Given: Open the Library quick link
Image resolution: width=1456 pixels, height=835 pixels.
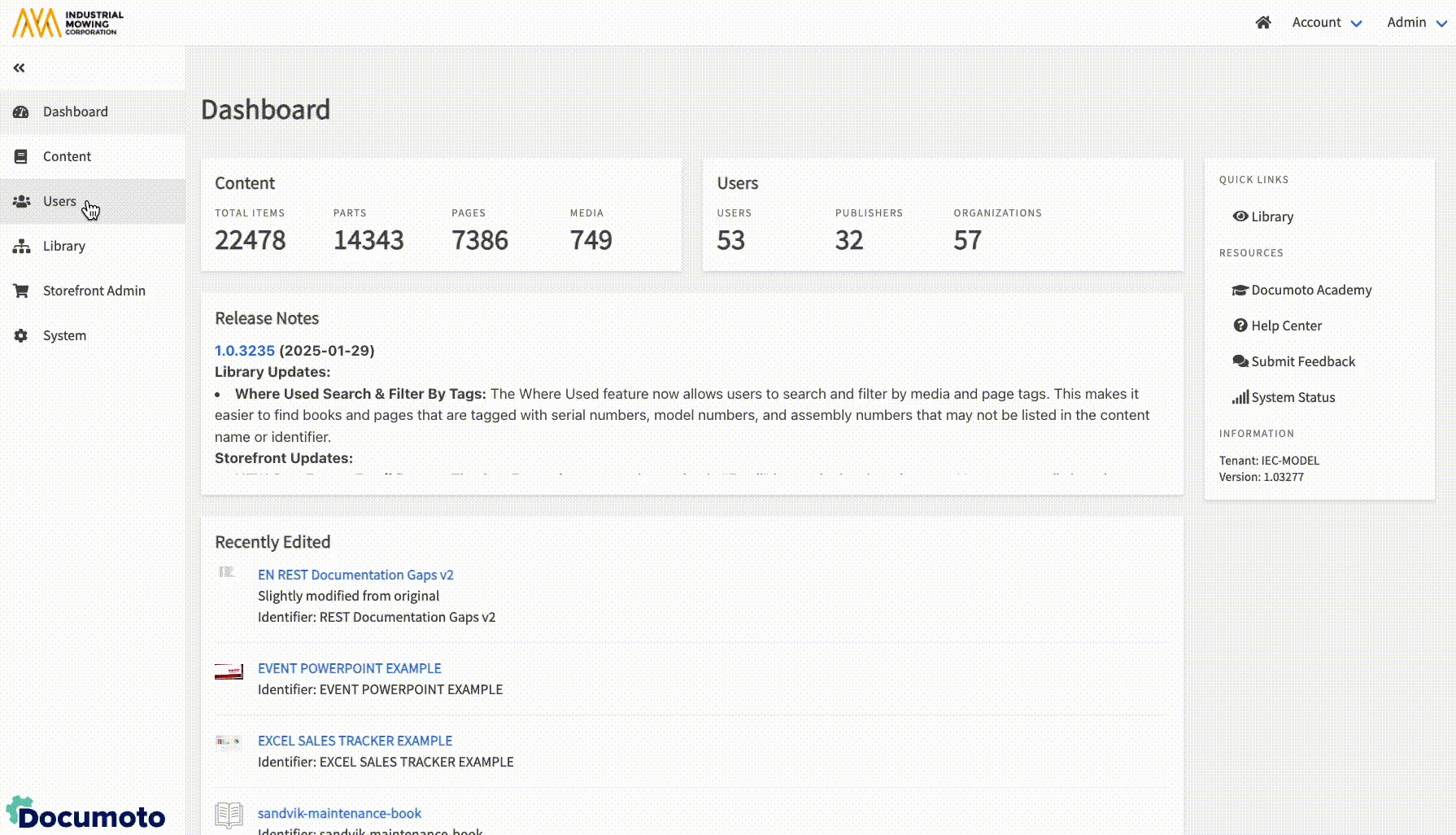Looking at the screenshot, I should [x=1271, y=216].
